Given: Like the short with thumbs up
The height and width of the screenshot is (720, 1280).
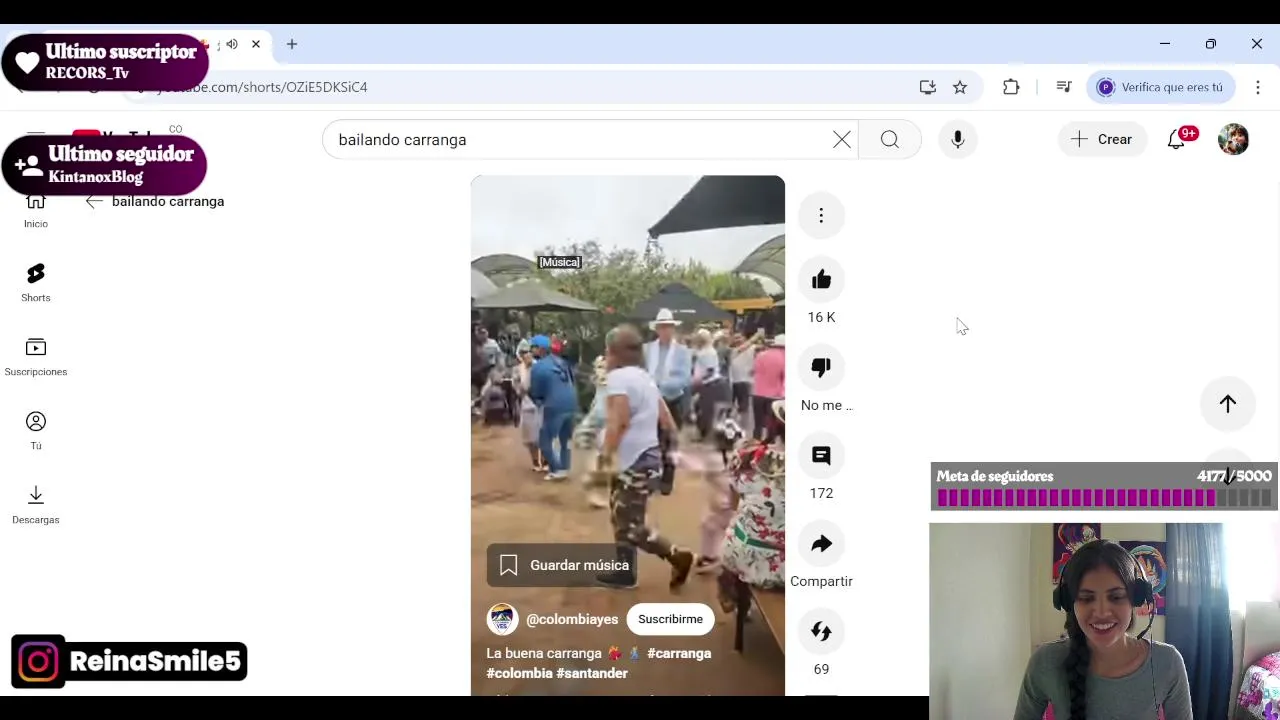Looking at the screenshot, I should [x=821, y=280].
